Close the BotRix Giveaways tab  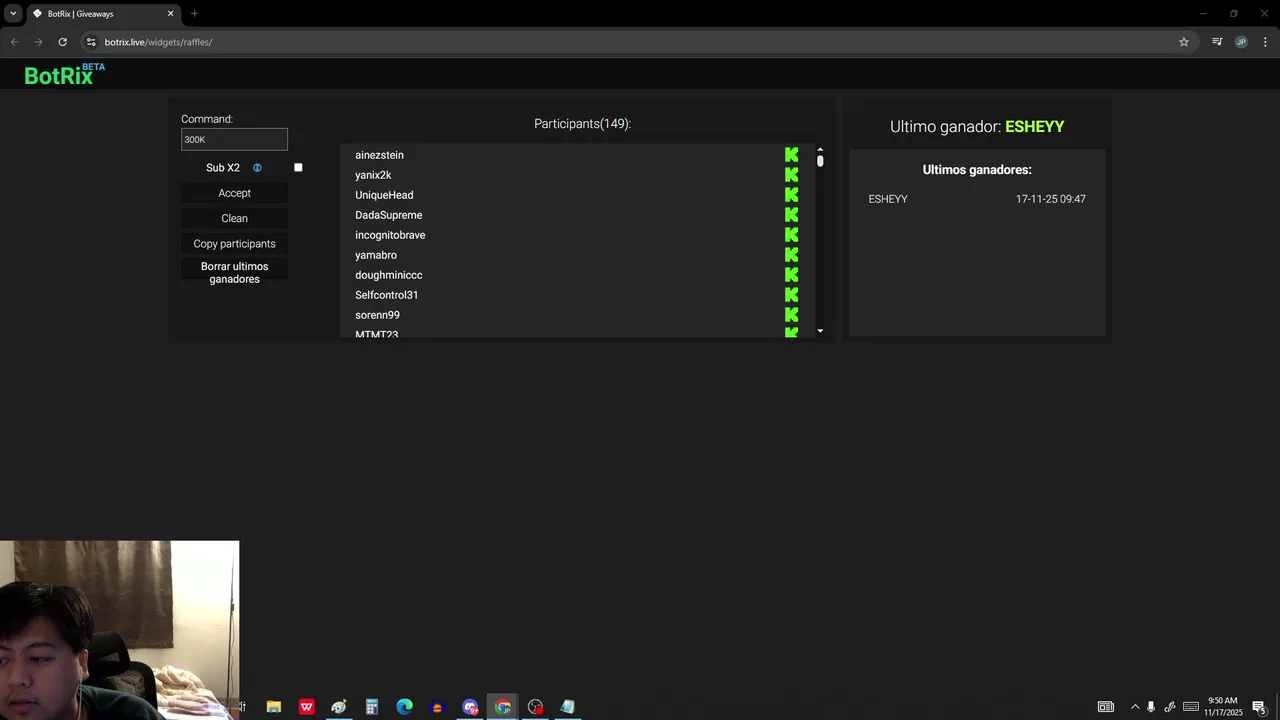[170, 14]
